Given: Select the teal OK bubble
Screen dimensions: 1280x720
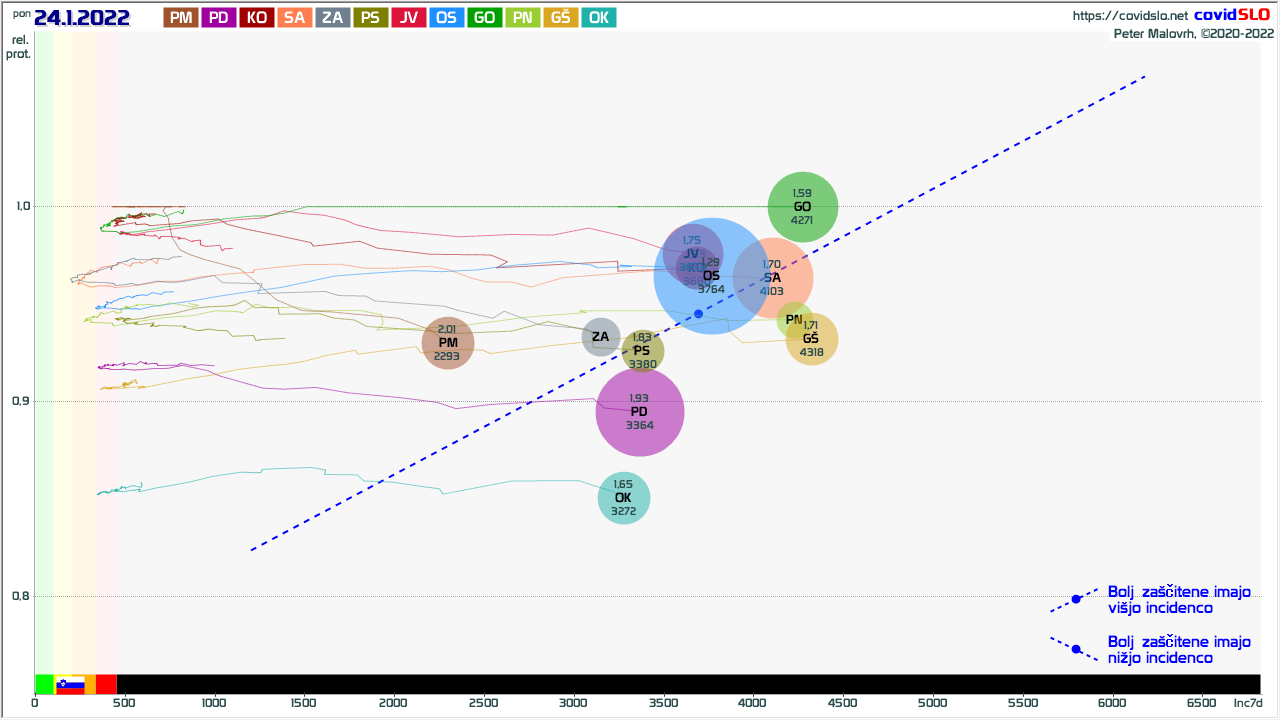Looking at the screenshot, I should point(624,498).
